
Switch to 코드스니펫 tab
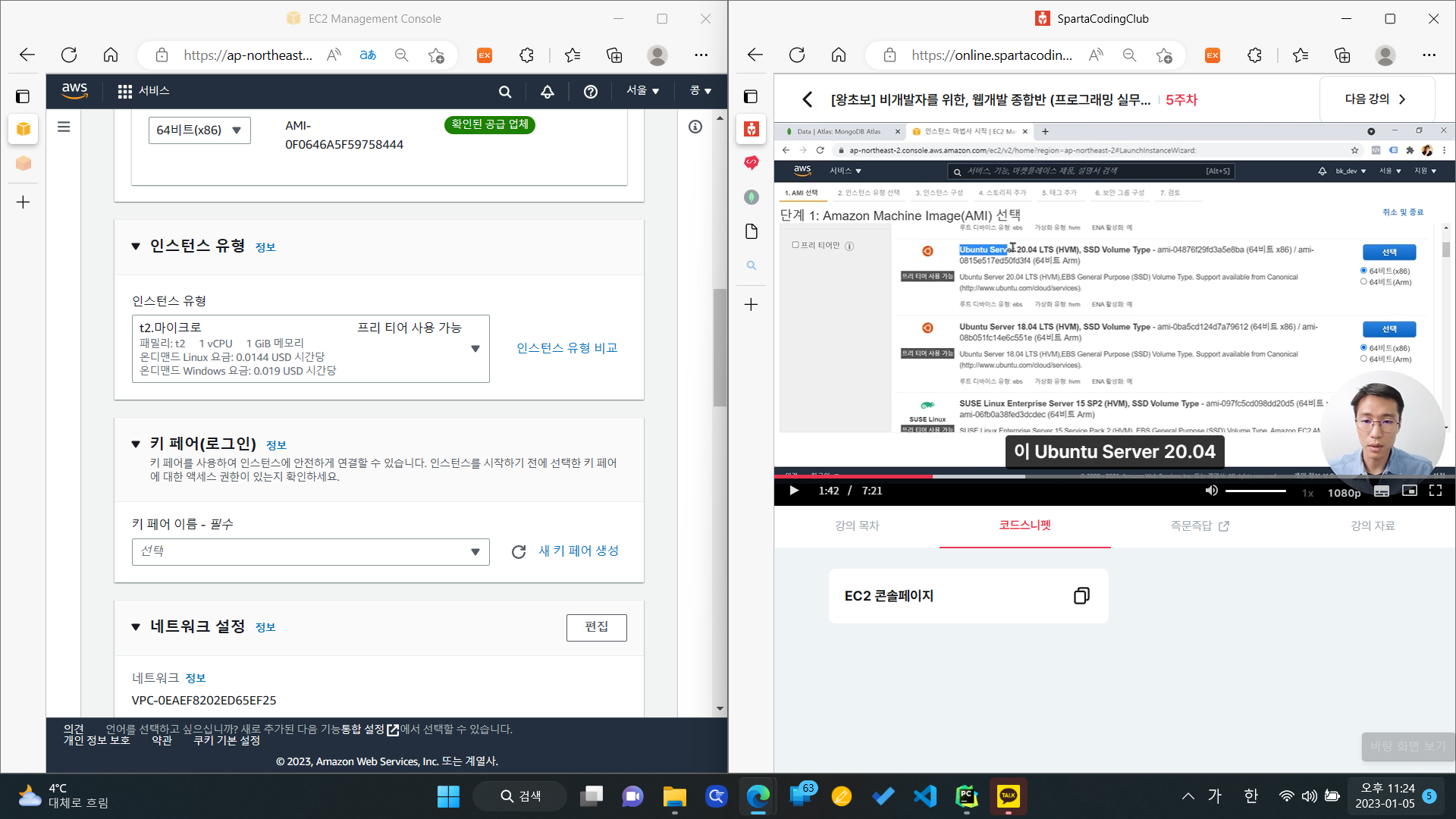[1025, 526]
